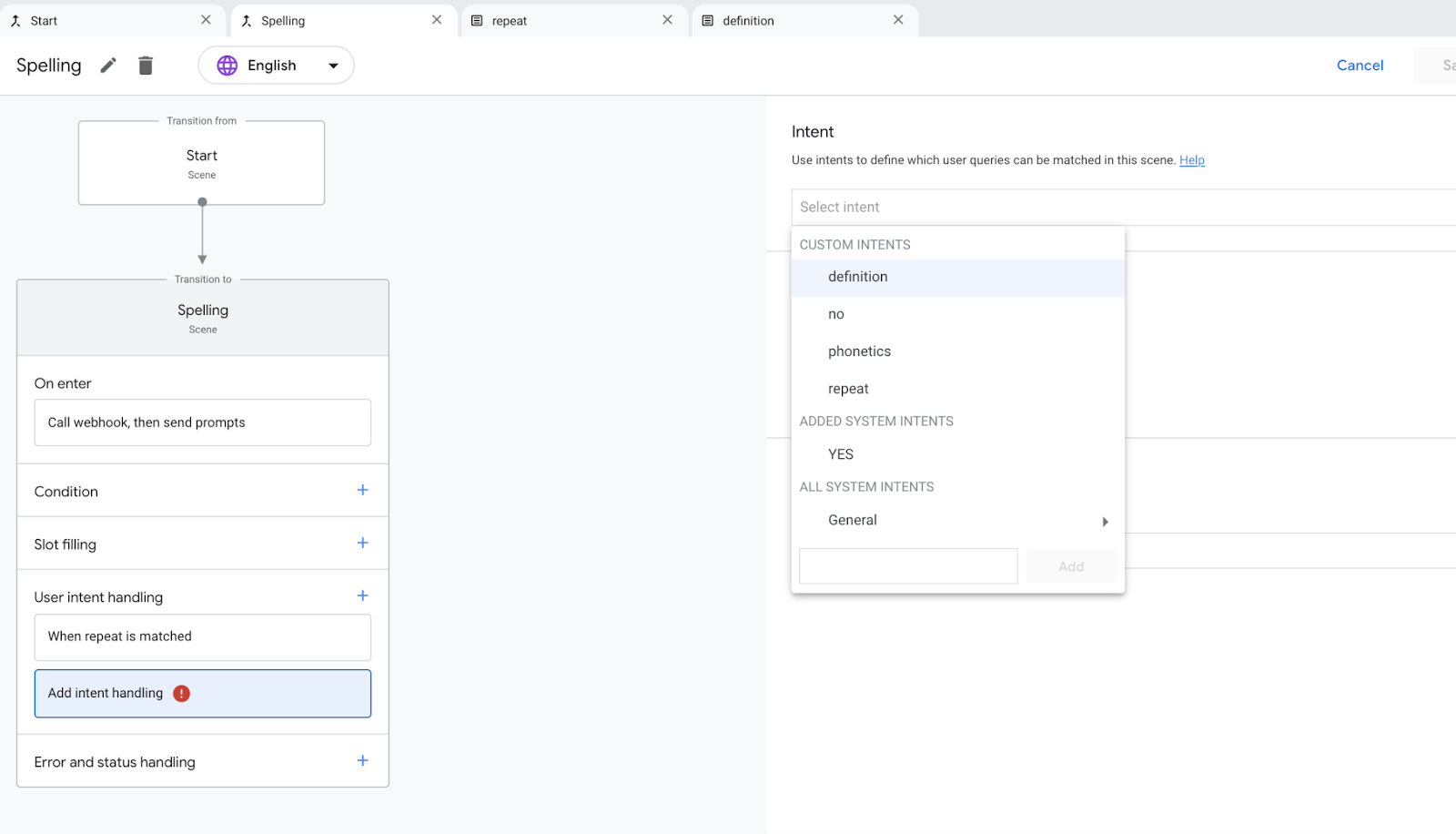Add slot filling with its plus icon

coord(362,544)
